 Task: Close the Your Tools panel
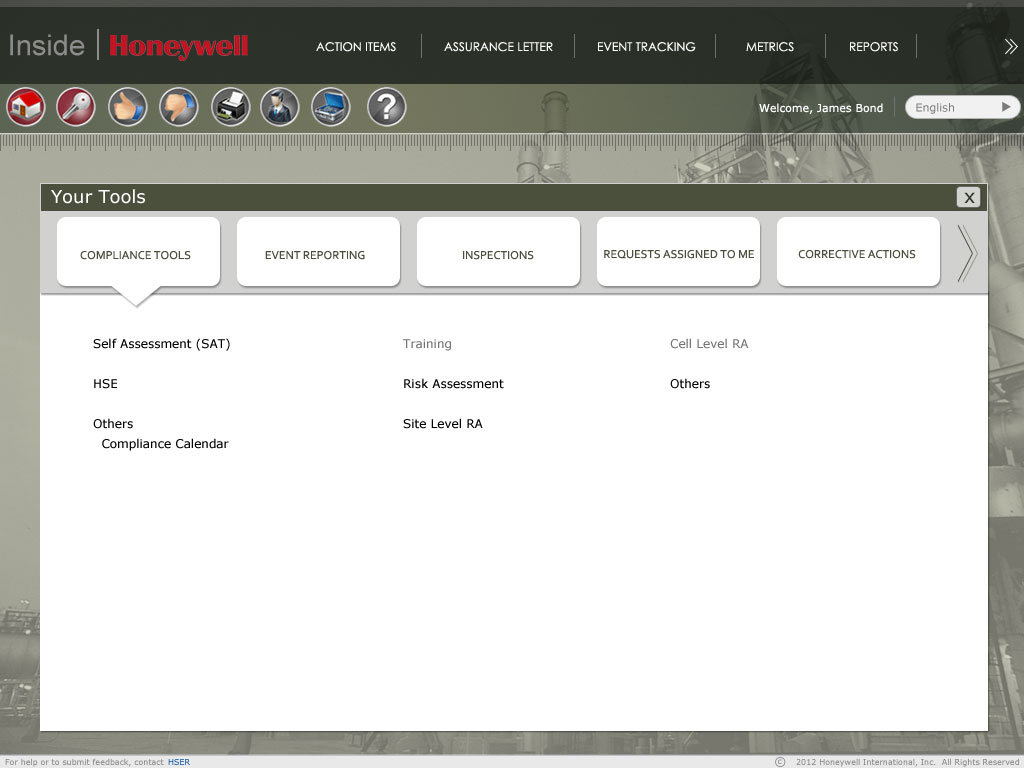tap(968, 197)
